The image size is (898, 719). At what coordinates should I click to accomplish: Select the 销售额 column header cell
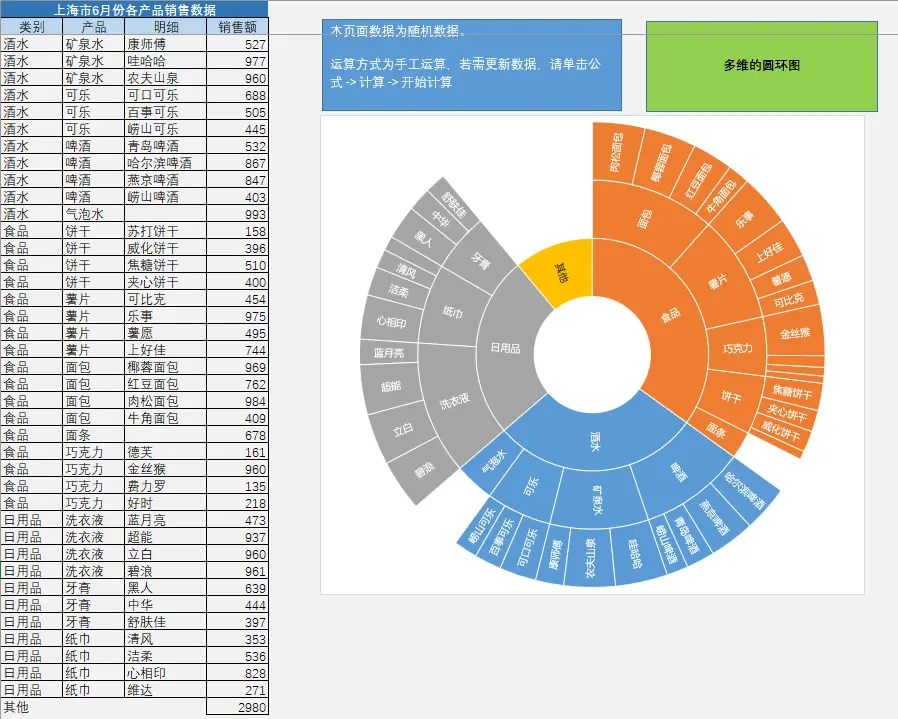click(x=236, y=27)
